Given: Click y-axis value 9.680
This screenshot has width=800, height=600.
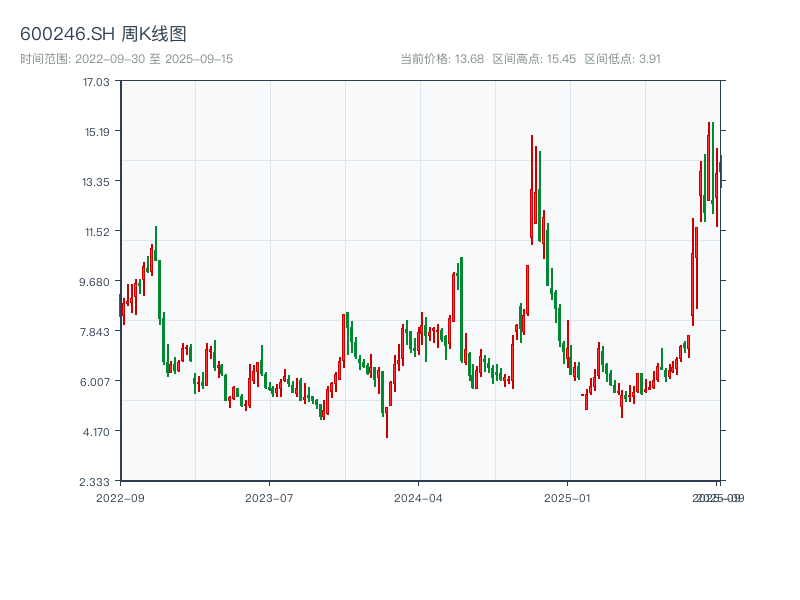Looking at the screenshot, I should point(95,282).
